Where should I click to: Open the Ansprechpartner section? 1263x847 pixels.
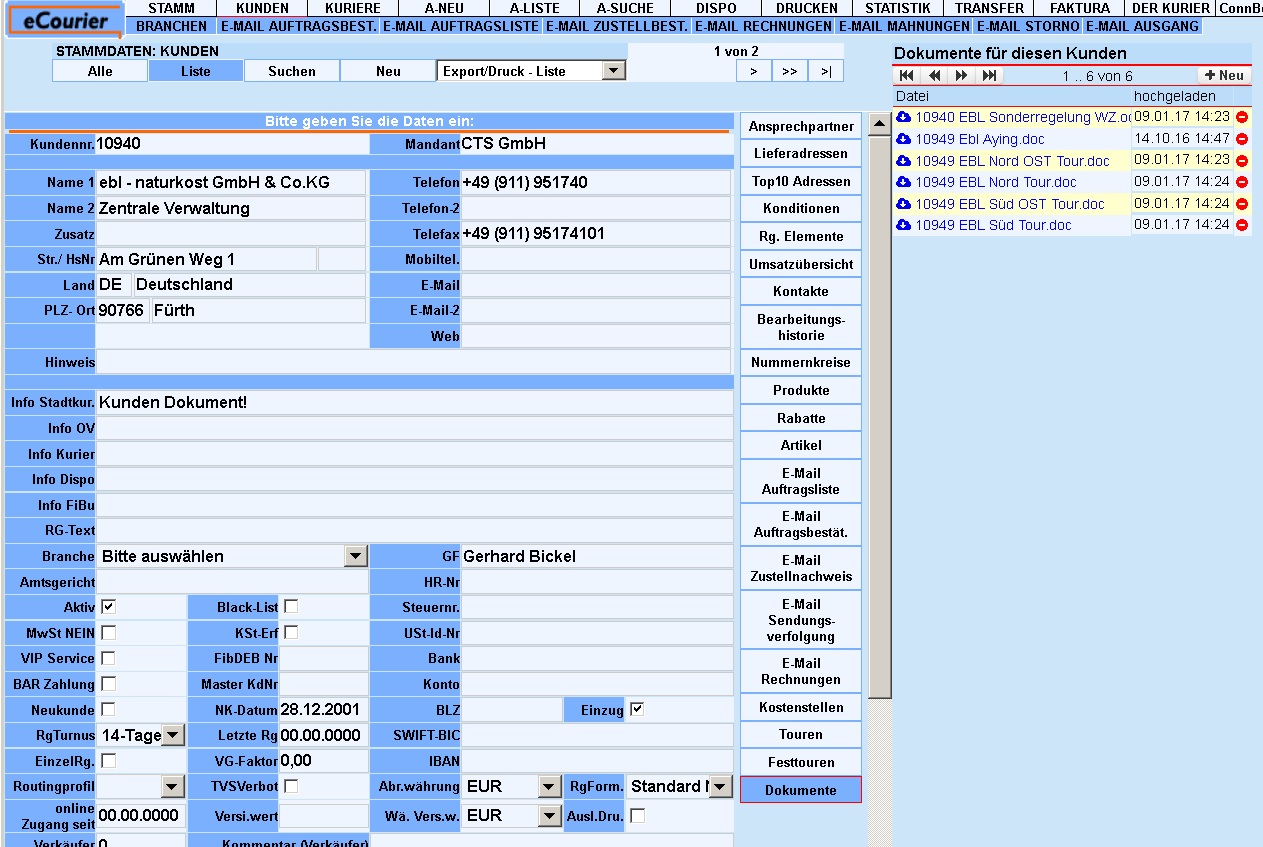point(801,126)
